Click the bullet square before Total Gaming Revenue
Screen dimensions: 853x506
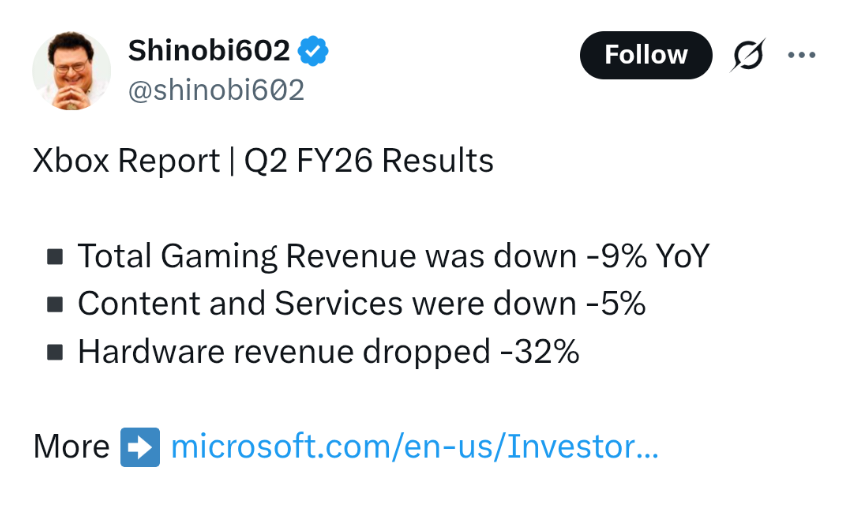(x=55, y=257)
